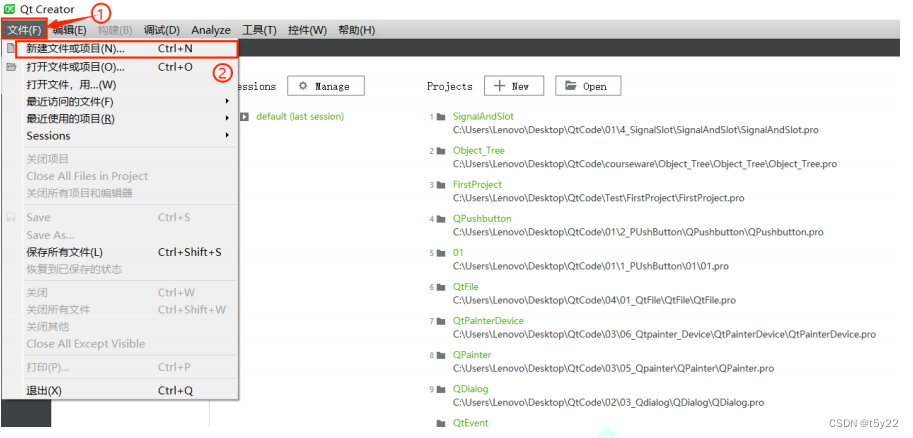Click folder icon next to QDialog
This screenshot has width=913, height=438.
point(441,389)
